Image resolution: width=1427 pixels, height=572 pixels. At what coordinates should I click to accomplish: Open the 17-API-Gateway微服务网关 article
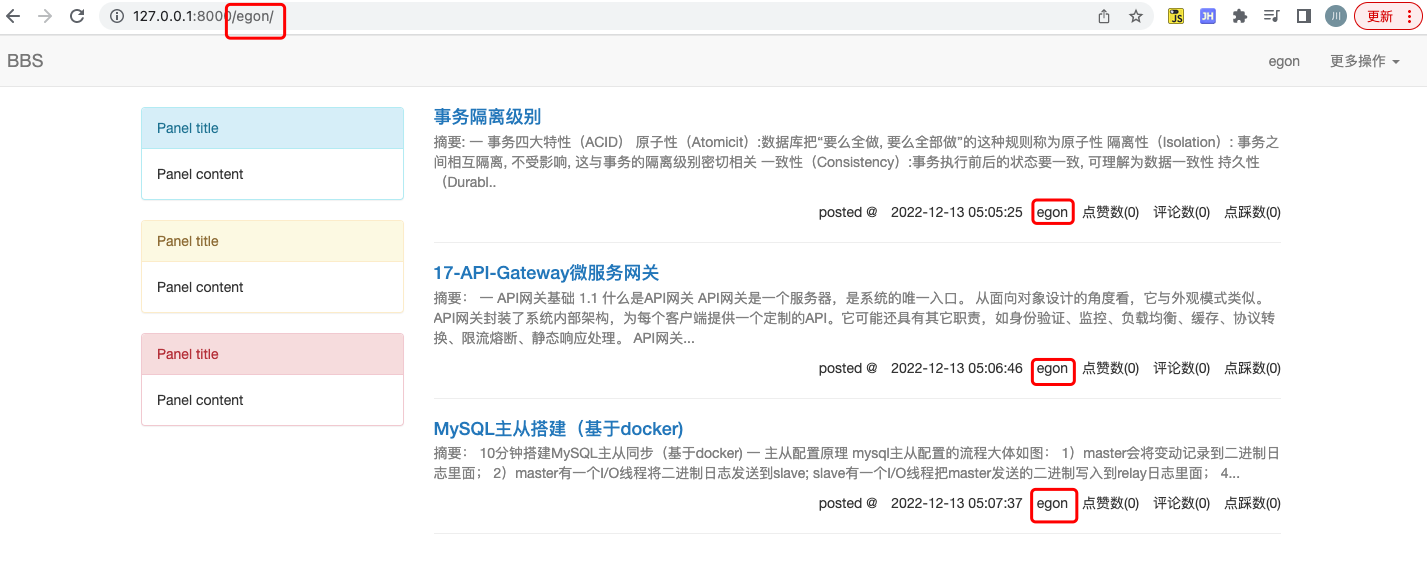546,273
